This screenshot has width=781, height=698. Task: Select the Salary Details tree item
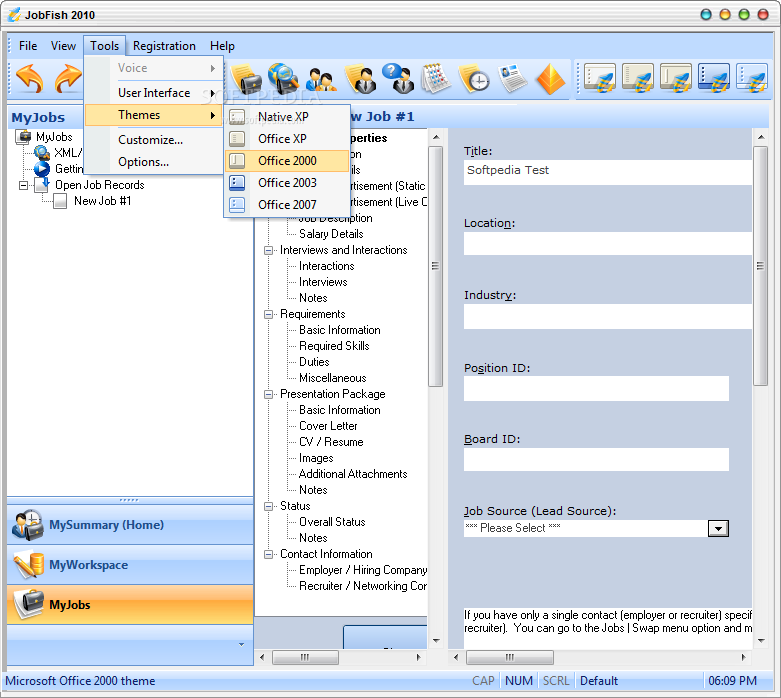click(331, 234)
